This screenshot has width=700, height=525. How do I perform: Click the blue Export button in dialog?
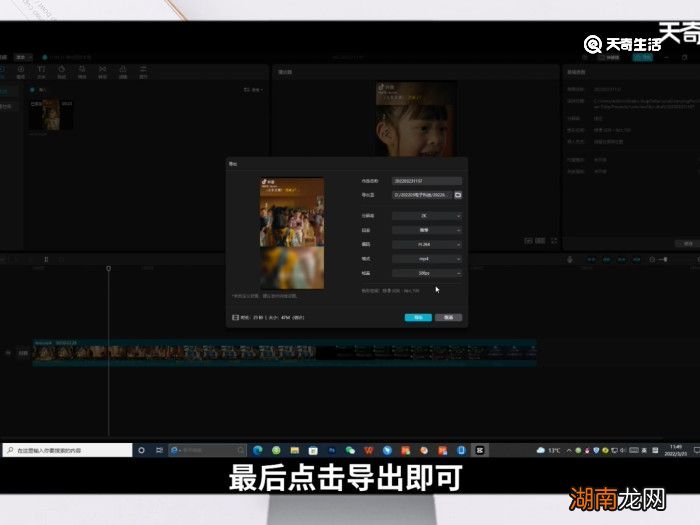point(418,317)
